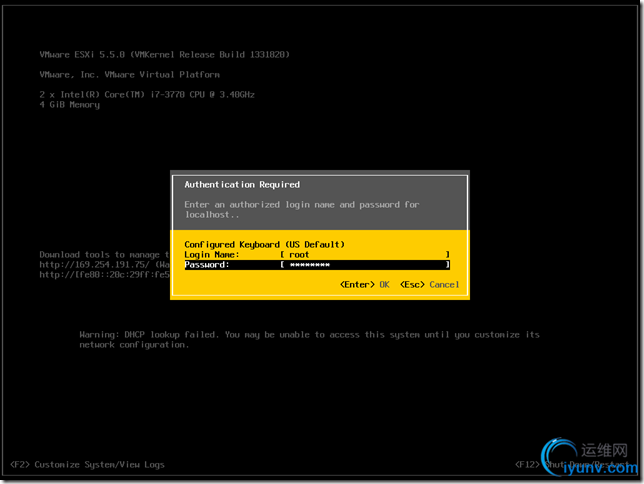Click the Password input field
Screen dimensions: 644x484
click(365, 265)
